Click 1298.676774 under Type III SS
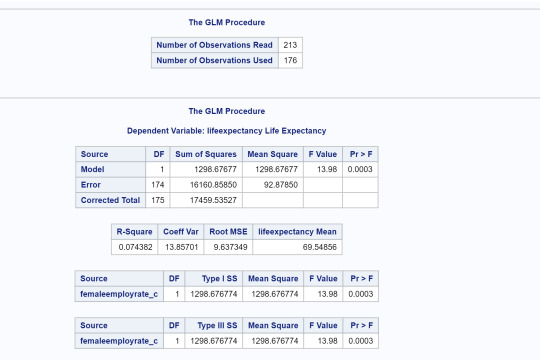This screenshot has width=540, height=360. 214,341
